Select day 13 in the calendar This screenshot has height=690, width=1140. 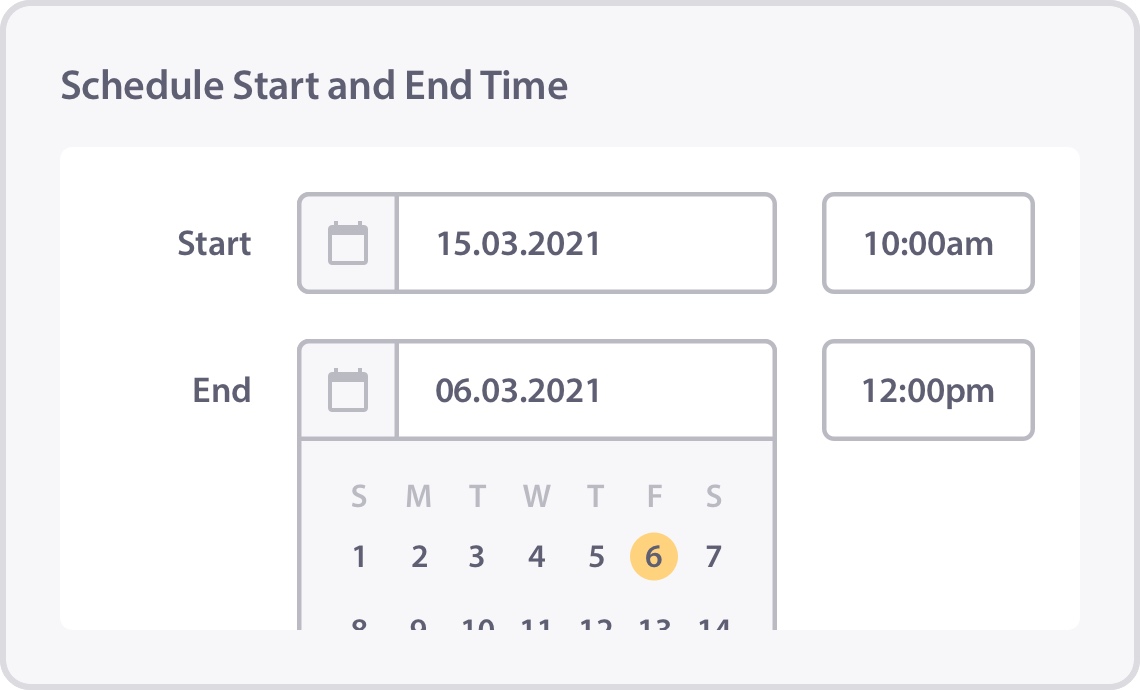(x=654, y=624)
